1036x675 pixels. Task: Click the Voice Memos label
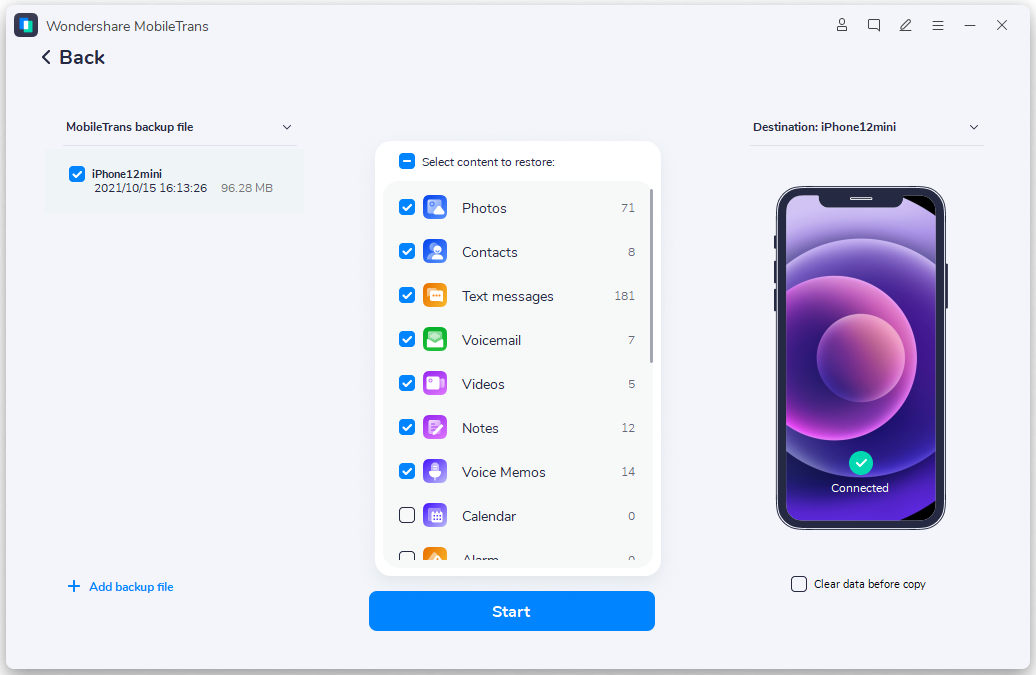503,472
